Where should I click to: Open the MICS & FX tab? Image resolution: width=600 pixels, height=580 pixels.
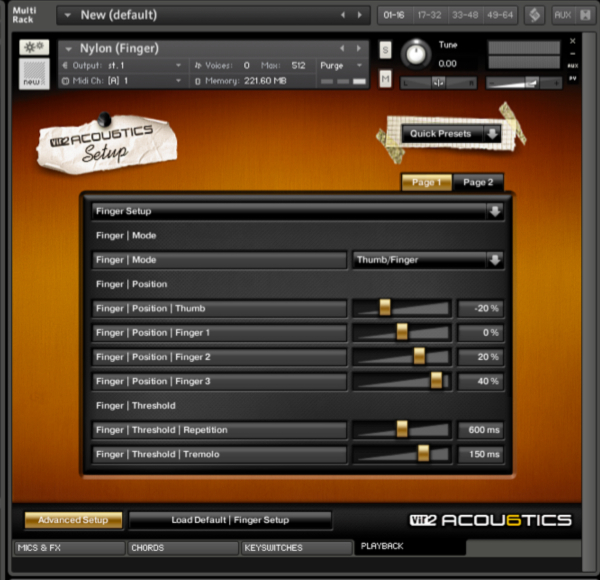tap(69, 548)
